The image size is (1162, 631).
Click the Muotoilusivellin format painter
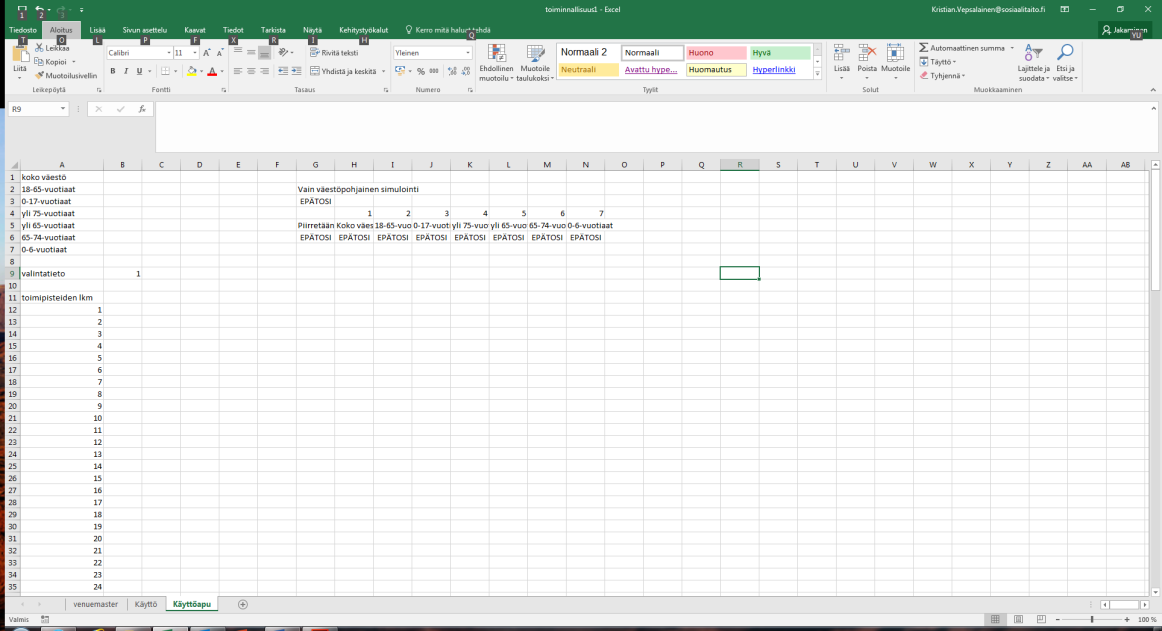(x=65, y=76)
